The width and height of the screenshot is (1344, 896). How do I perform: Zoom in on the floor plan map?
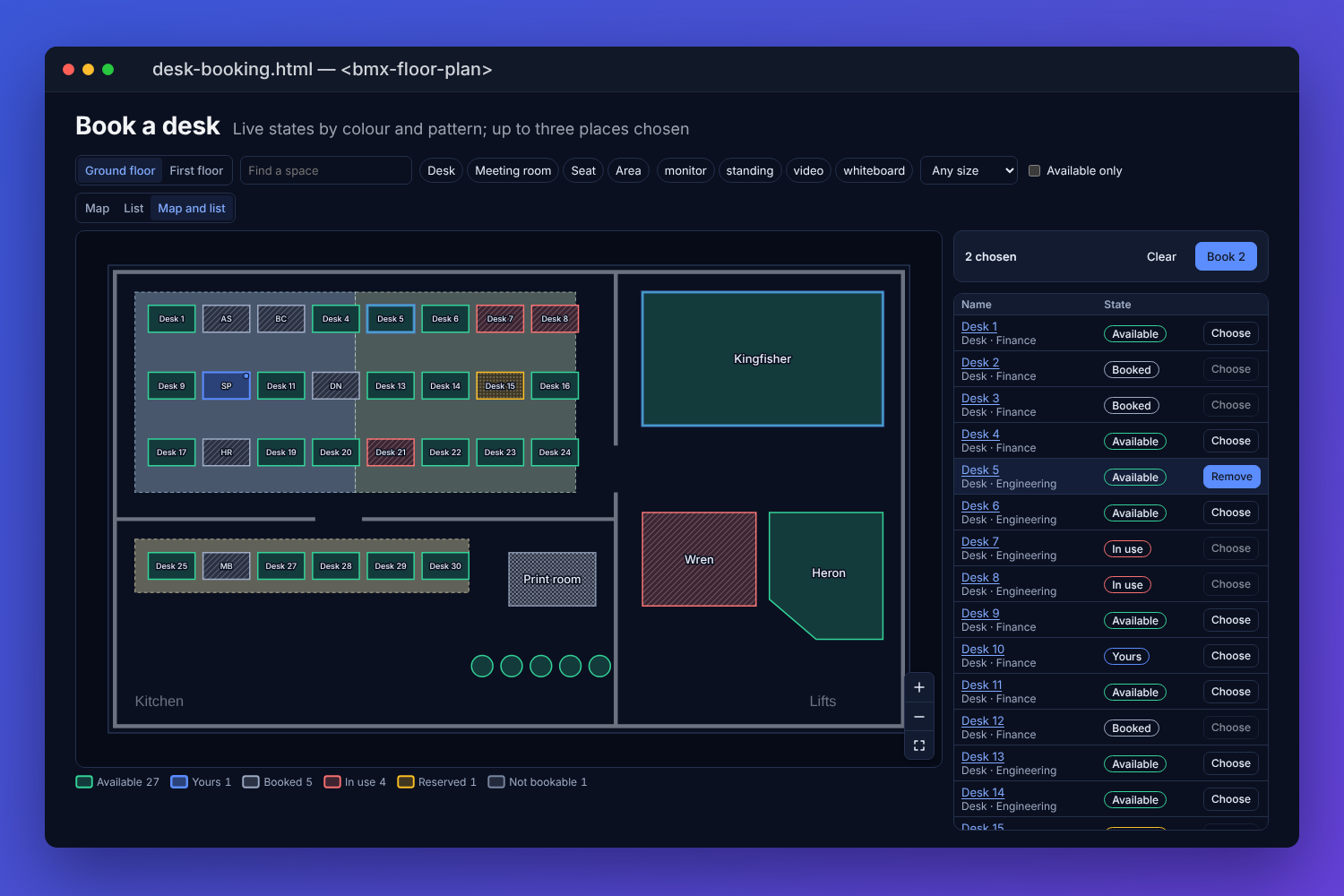click(x=919, y=687)
